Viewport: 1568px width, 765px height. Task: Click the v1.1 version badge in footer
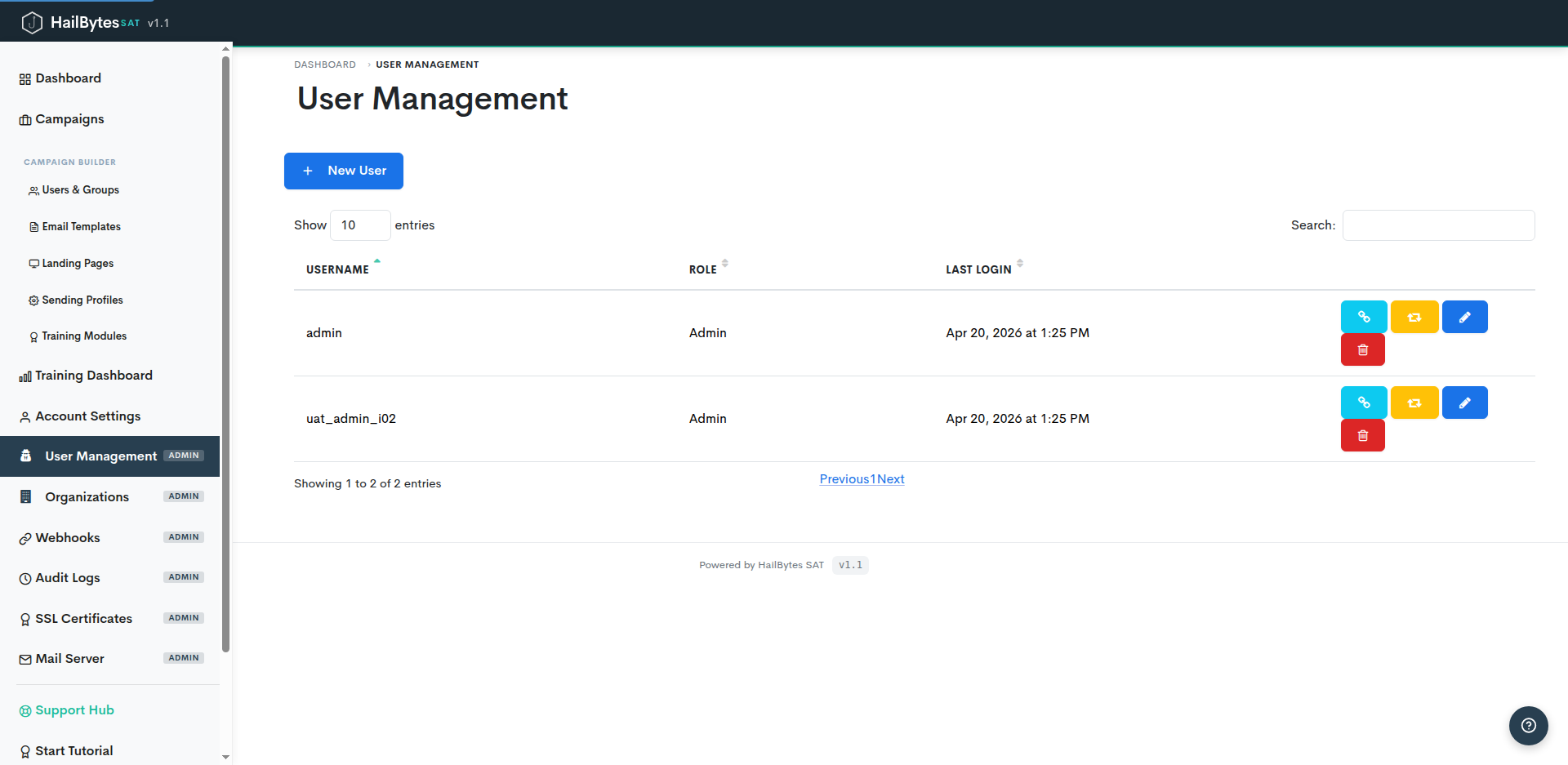point(850,565)
